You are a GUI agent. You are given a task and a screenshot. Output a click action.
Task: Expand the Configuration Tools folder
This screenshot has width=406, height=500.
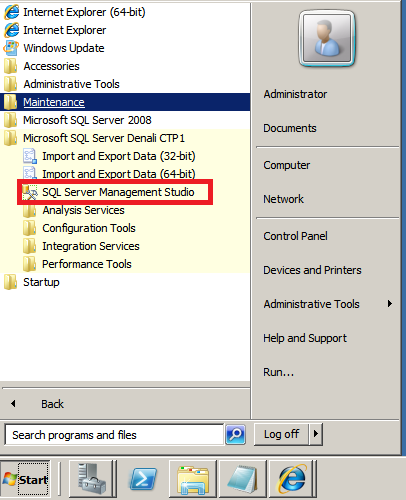coord(89,228)
